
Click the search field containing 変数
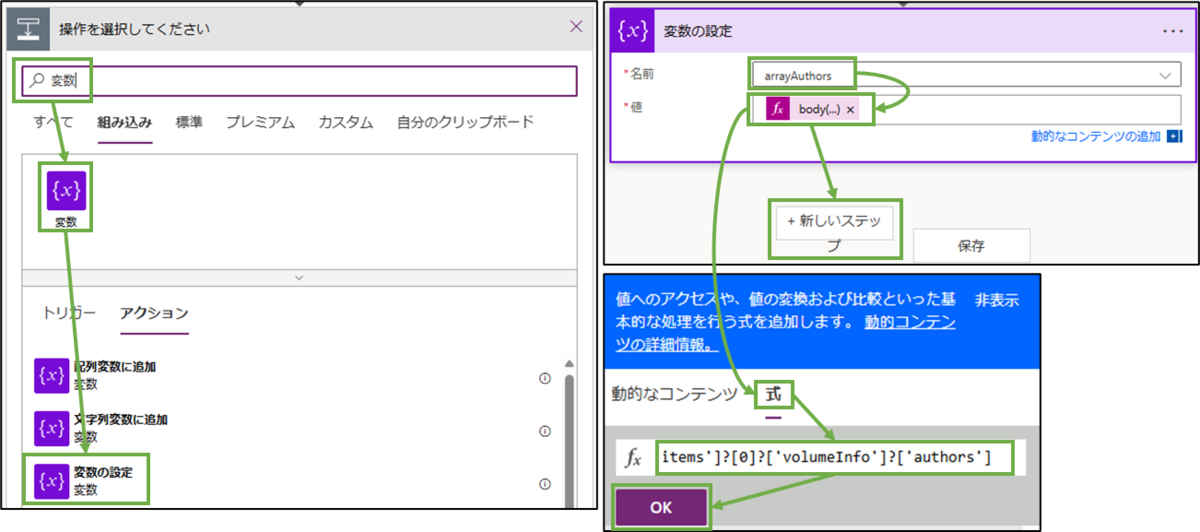(x=299, y=81)
